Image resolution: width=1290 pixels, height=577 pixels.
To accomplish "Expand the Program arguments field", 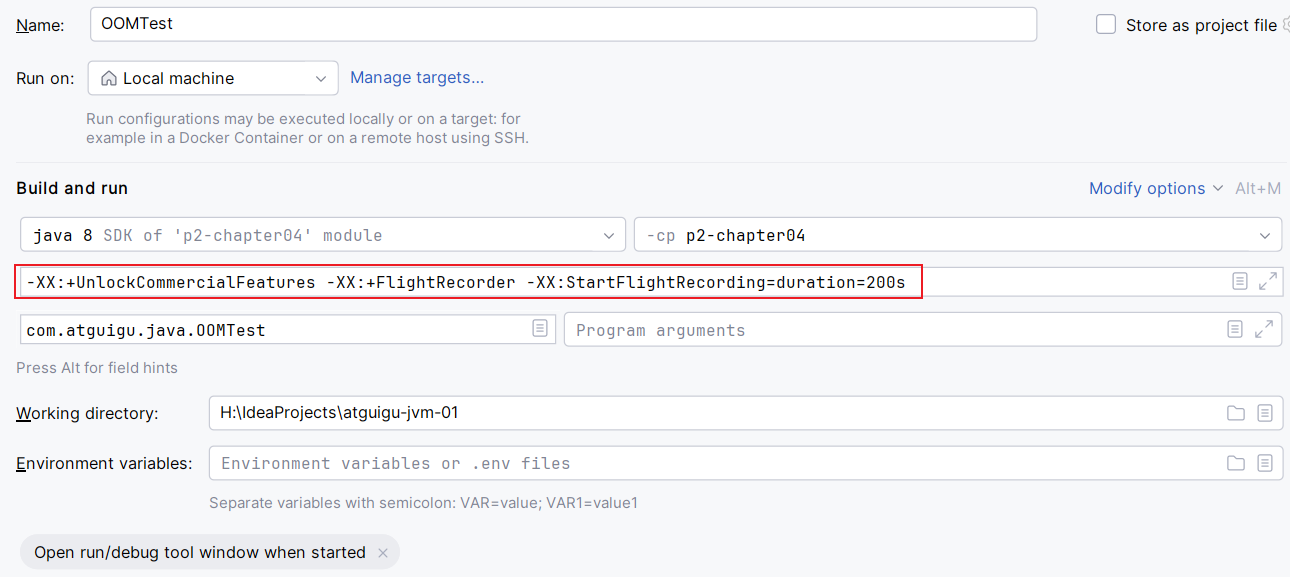I will 1264,329.
